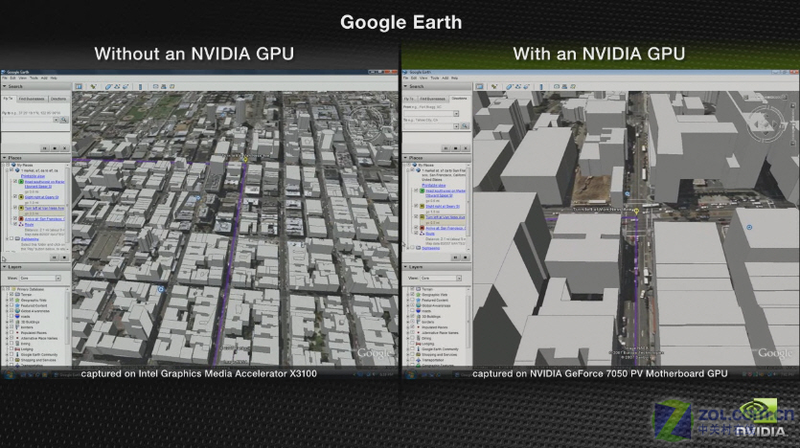Switch to Find Businesses tab, left window
This screenshot has height=448, width=800.
click(x=32, y=99)
